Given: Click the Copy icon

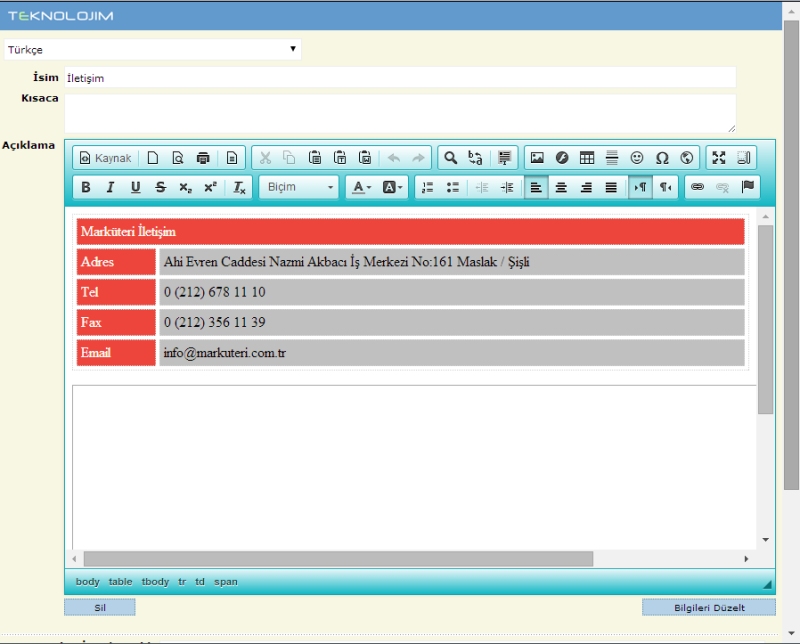Looking at the screenshot, I should (x=289, y=158).
